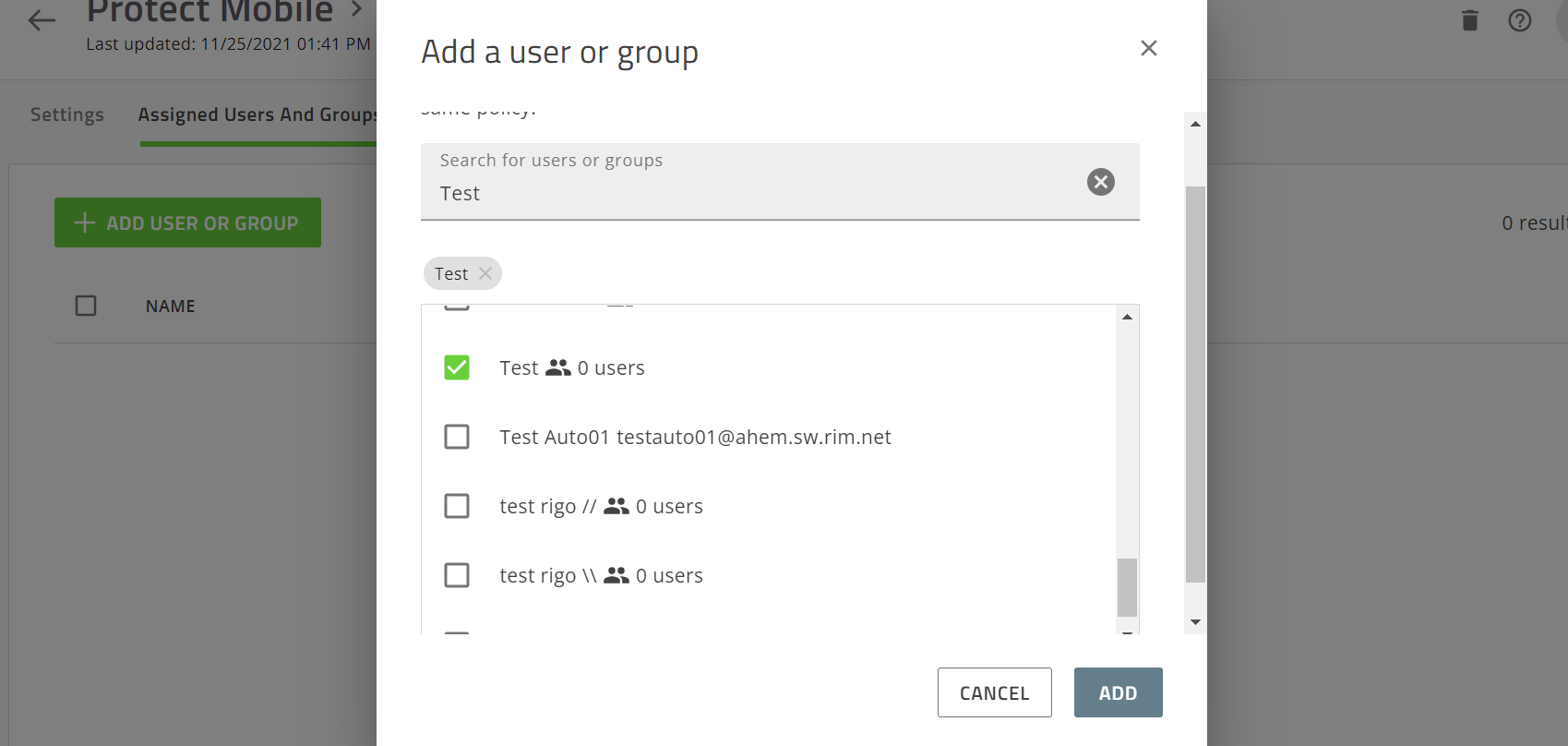Screen dimensions: 1568x746
Task: Click the trash delete icon
Action: (x=1470, y=20)
